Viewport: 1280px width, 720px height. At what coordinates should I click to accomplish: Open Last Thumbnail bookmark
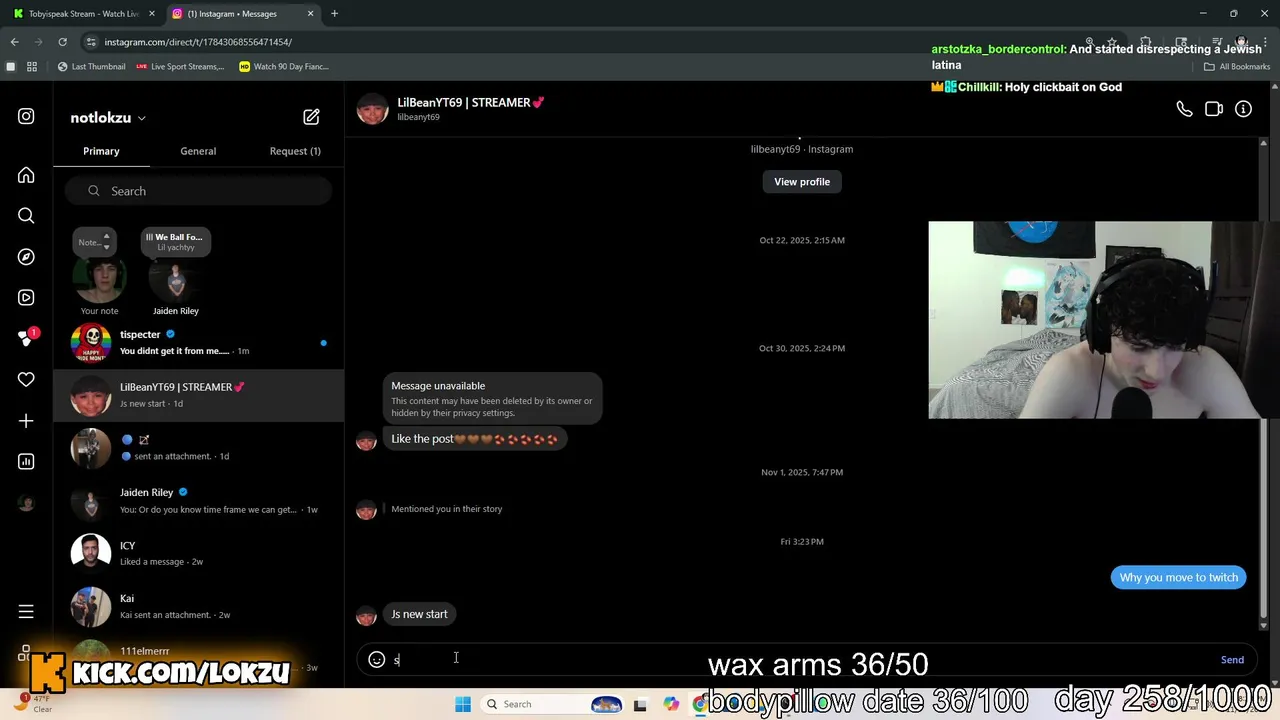[91, 67]
